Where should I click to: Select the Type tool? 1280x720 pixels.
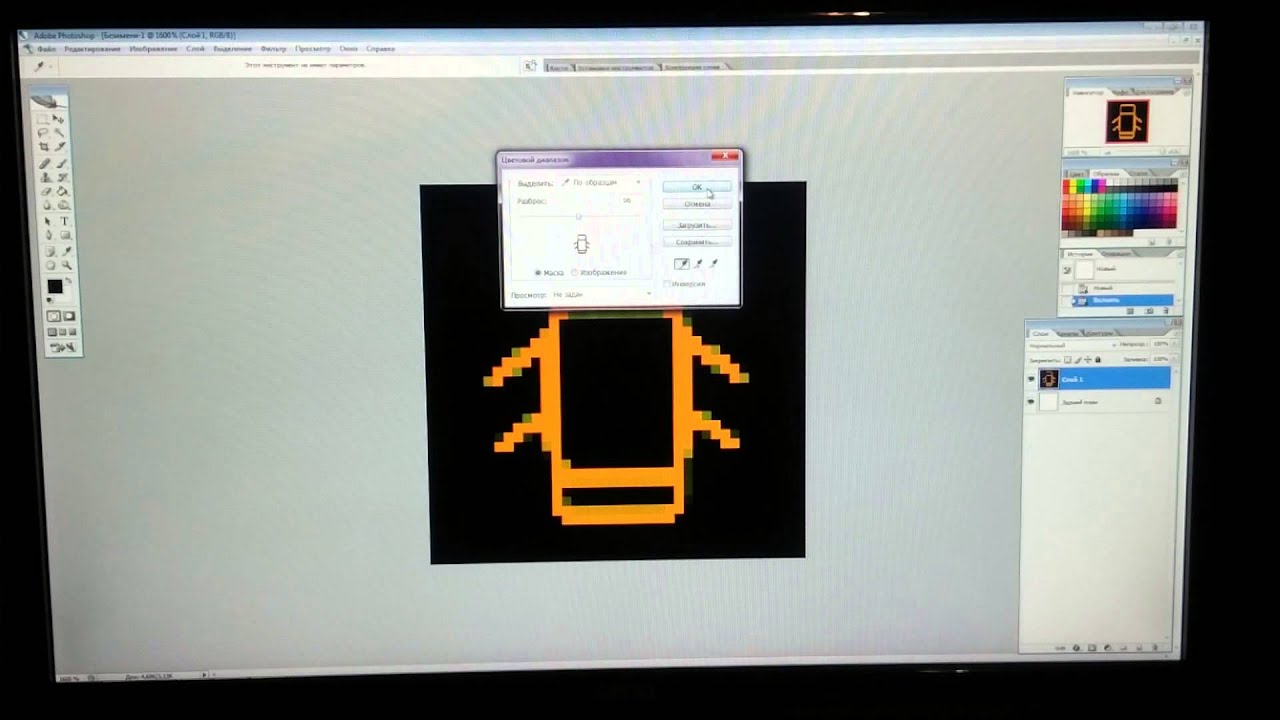[x=64, y=221]
